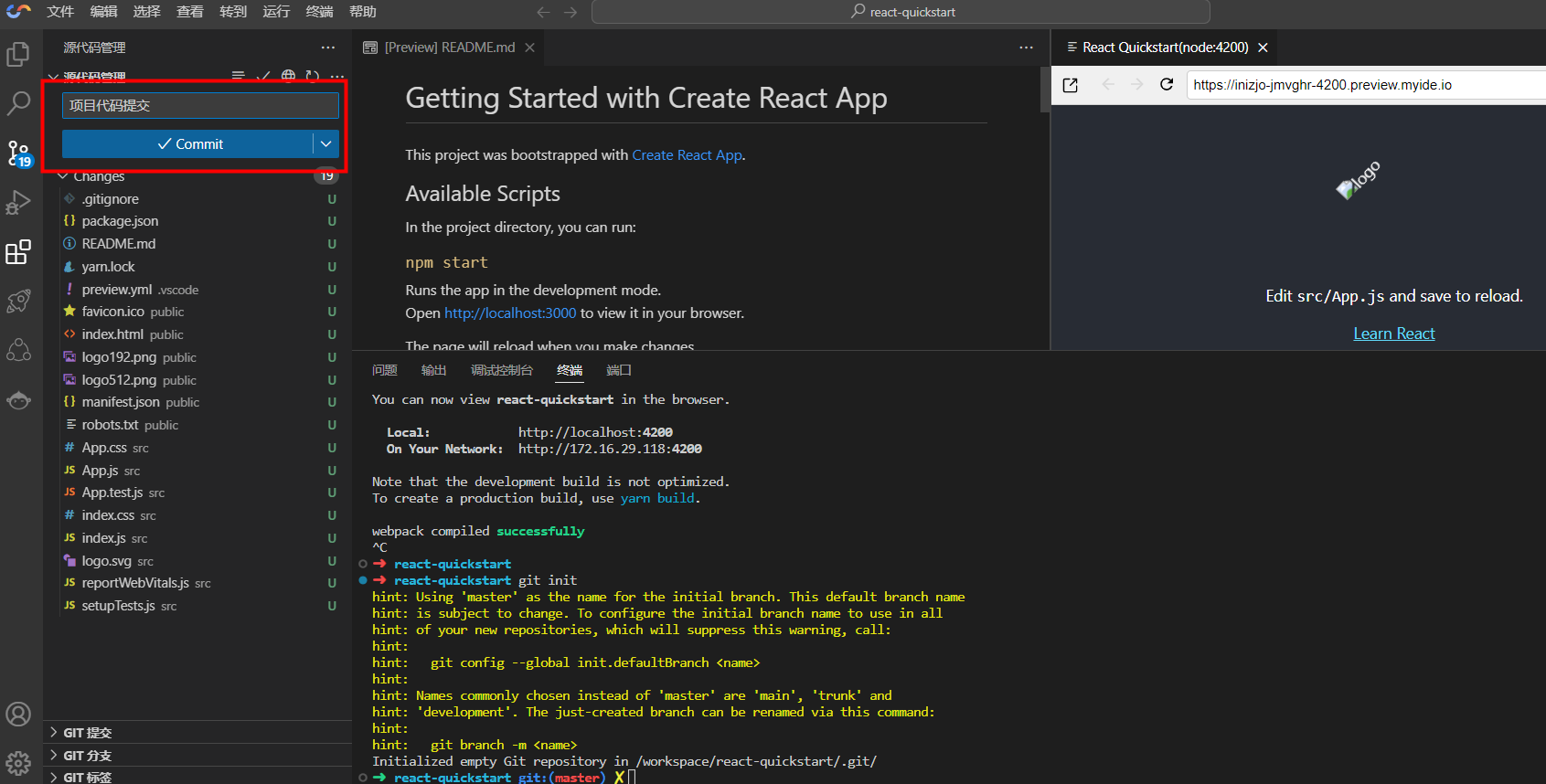Go forward in the embedded preview browser
Screen dimensions: 1546x784
(1137, 84)
